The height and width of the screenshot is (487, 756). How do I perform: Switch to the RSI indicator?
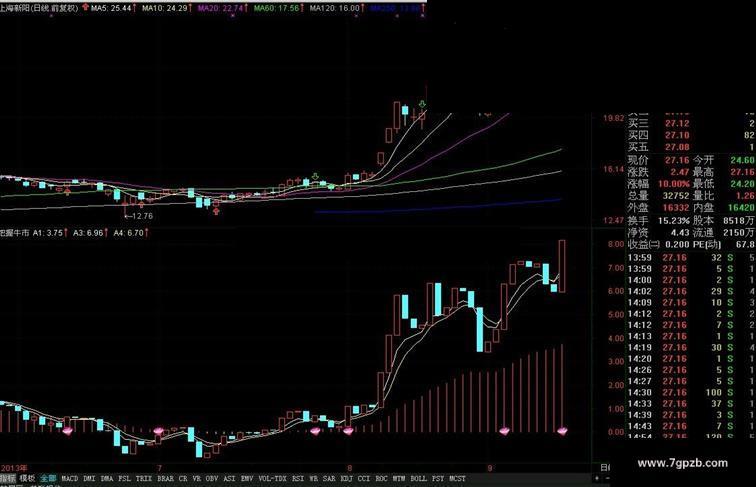pos(298,478)
